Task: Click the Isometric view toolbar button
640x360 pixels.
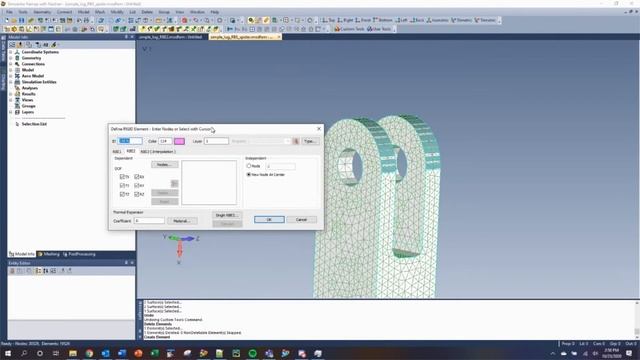Action: click(438, 20)
